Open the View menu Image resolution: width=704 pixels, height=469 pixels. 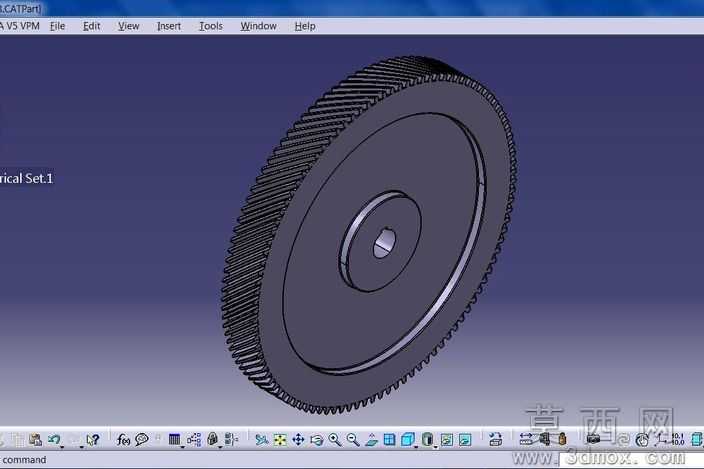(x=128, y=26)
